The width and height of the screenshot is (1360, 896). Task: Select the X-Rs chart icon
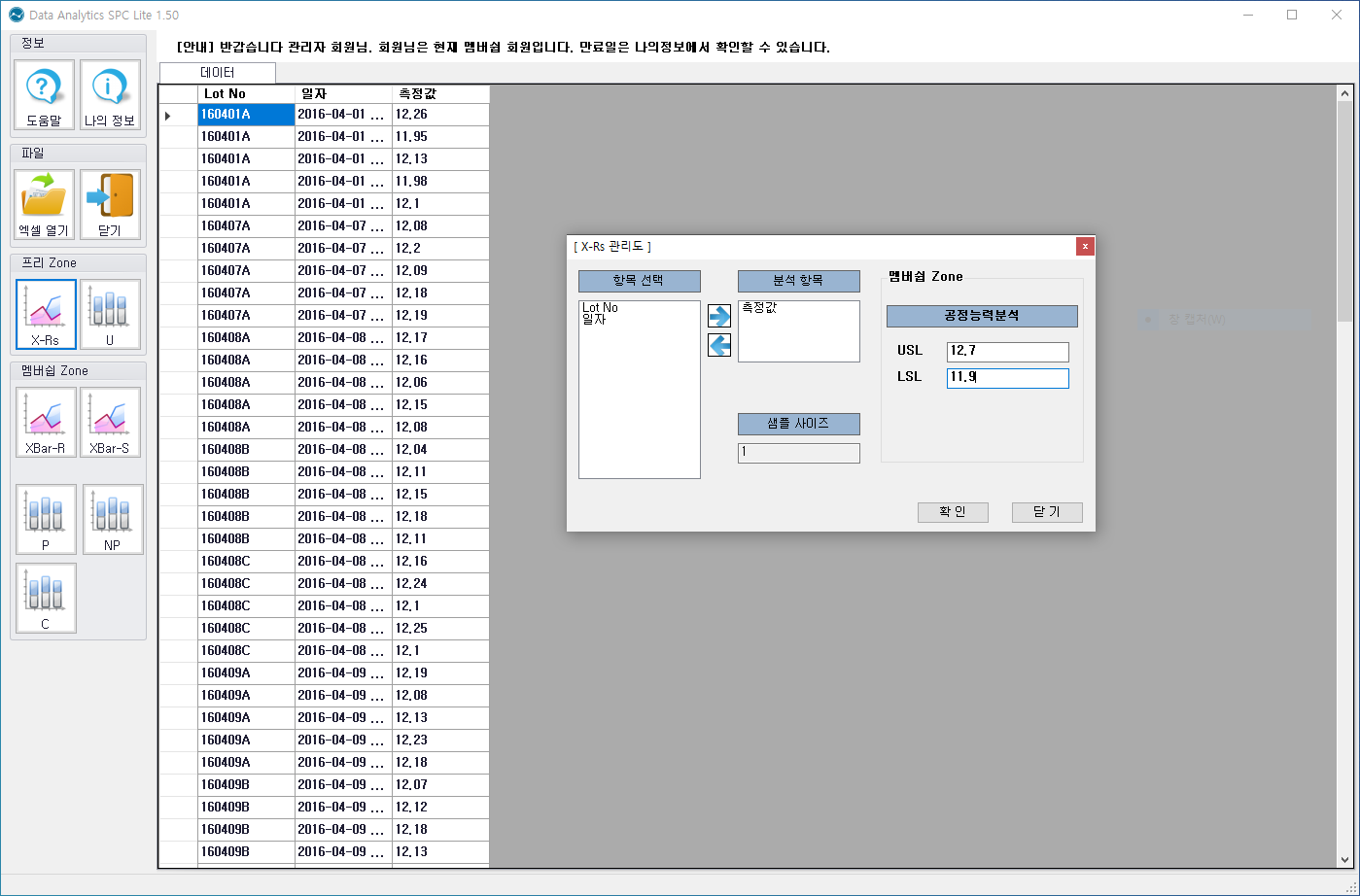[46, 315]
